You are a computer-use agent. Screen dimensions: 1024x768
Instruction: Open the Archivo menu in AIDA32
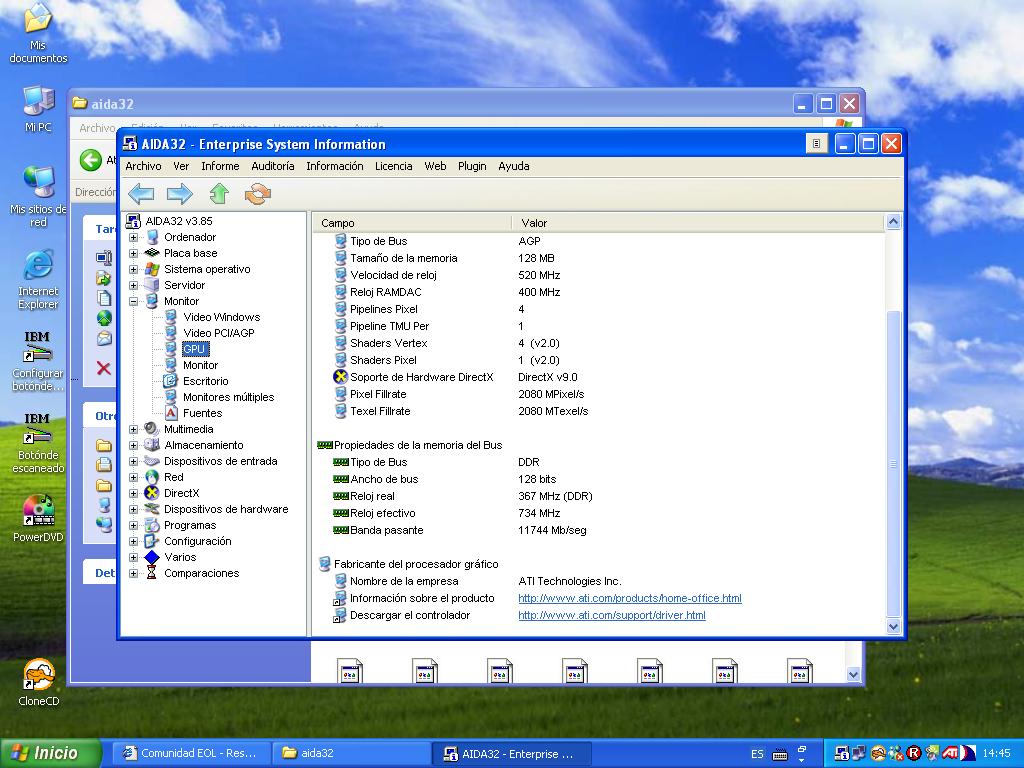point(143,166)
